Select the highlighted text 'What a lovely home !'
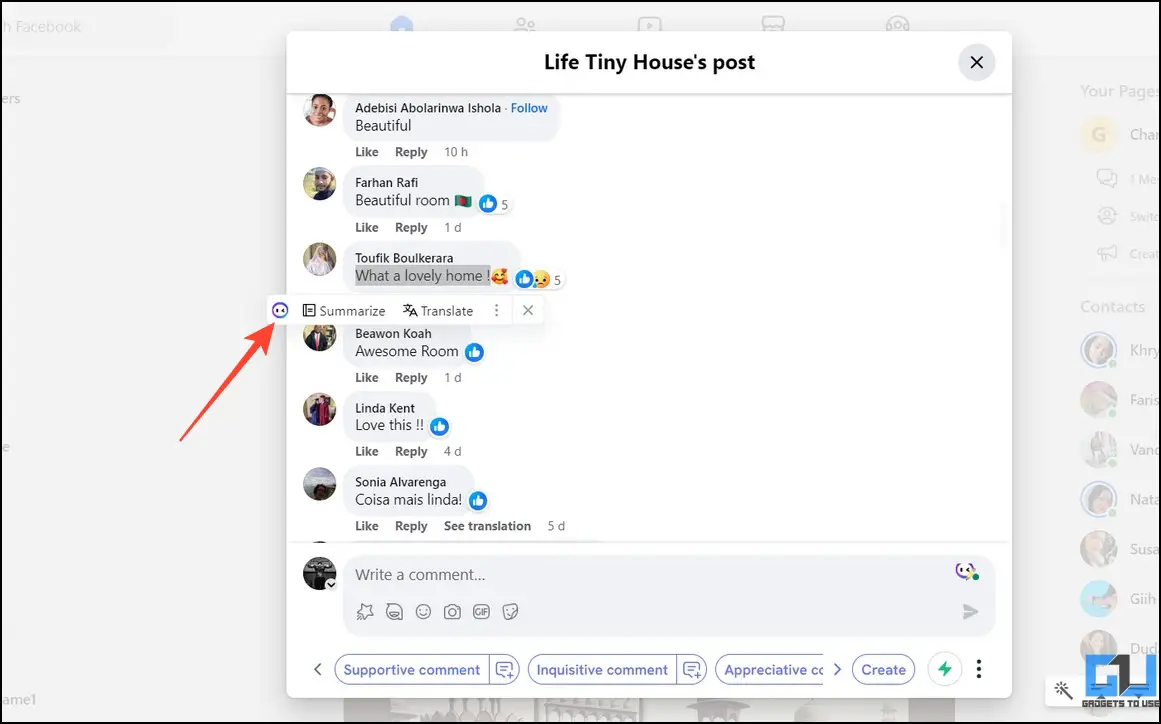This screenshot has height=724, width=1161. click(x=422, y=276)
